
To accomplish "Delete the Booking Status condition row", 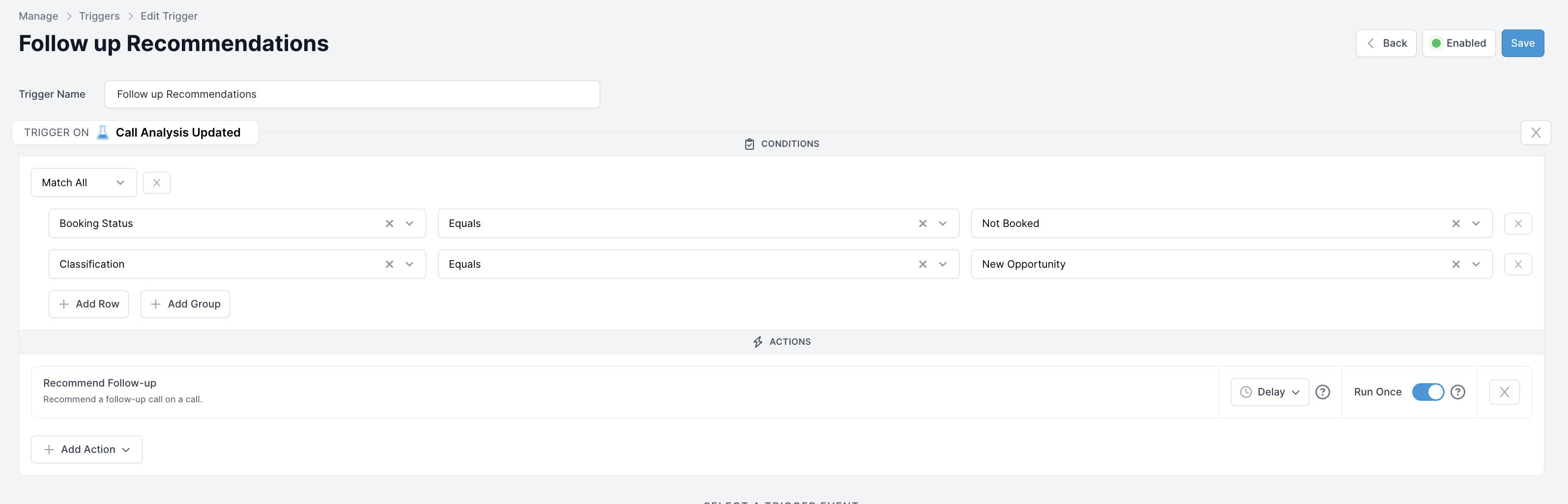I will [1518, 223].
